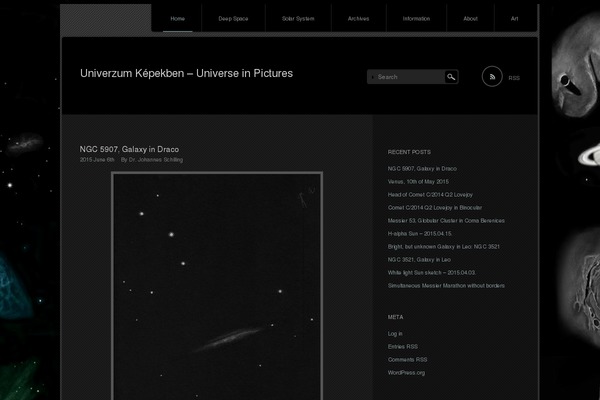Click the site title Univerzum Képekben
Image resolution: width=600 pixels, height=400 pixels.
point(186,73)
